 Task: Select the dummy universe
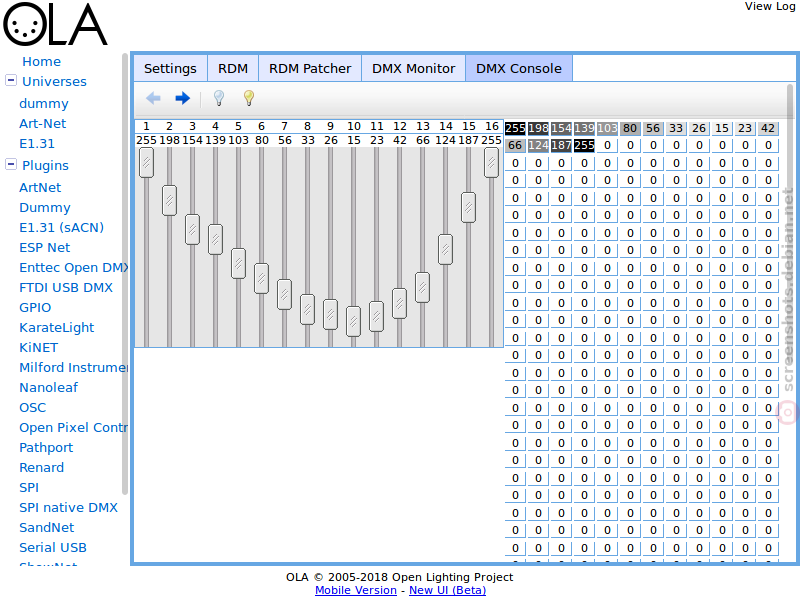point(44,104)
